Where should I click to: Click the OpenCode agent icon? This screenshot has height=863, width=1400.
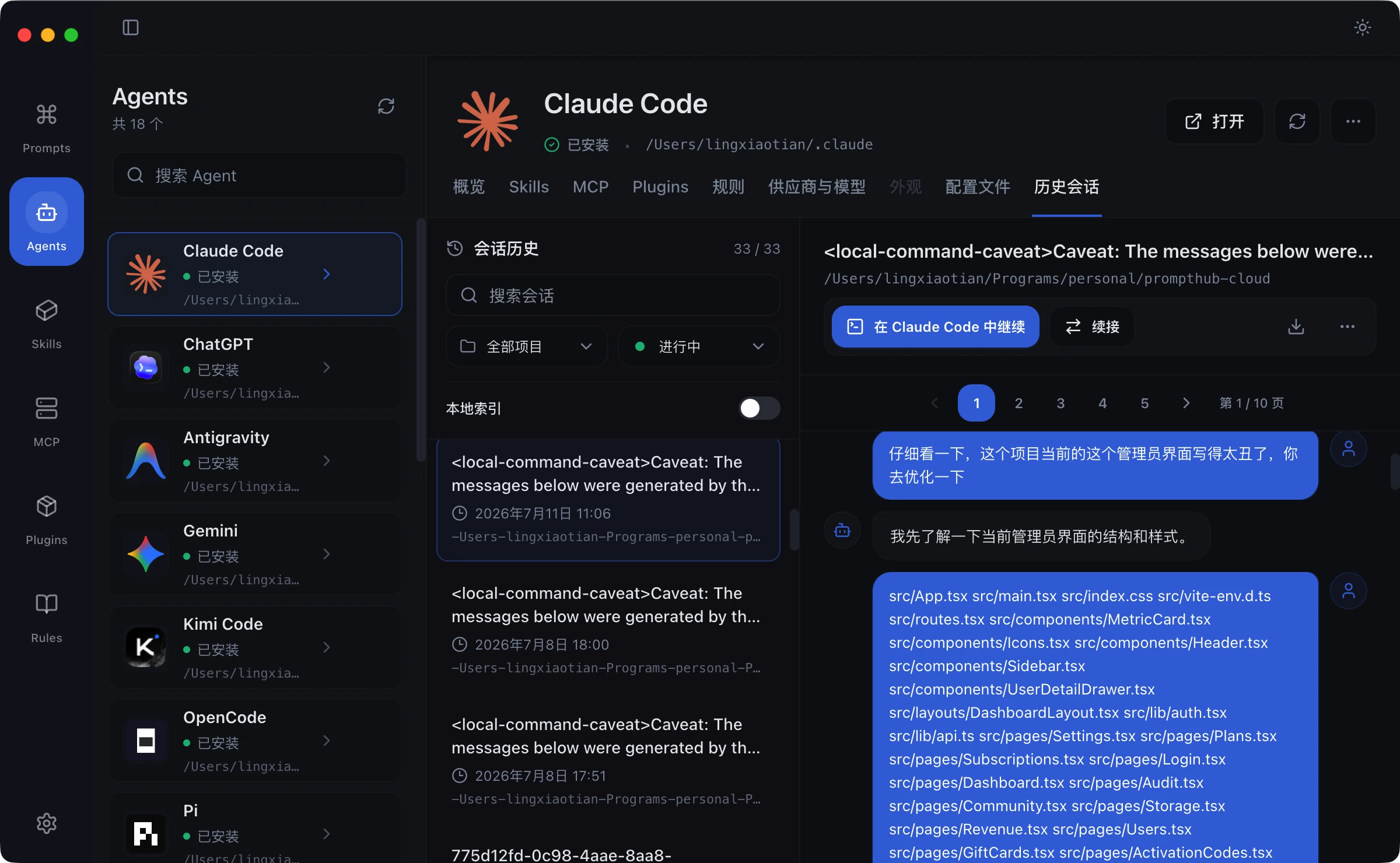coord(146,741)
